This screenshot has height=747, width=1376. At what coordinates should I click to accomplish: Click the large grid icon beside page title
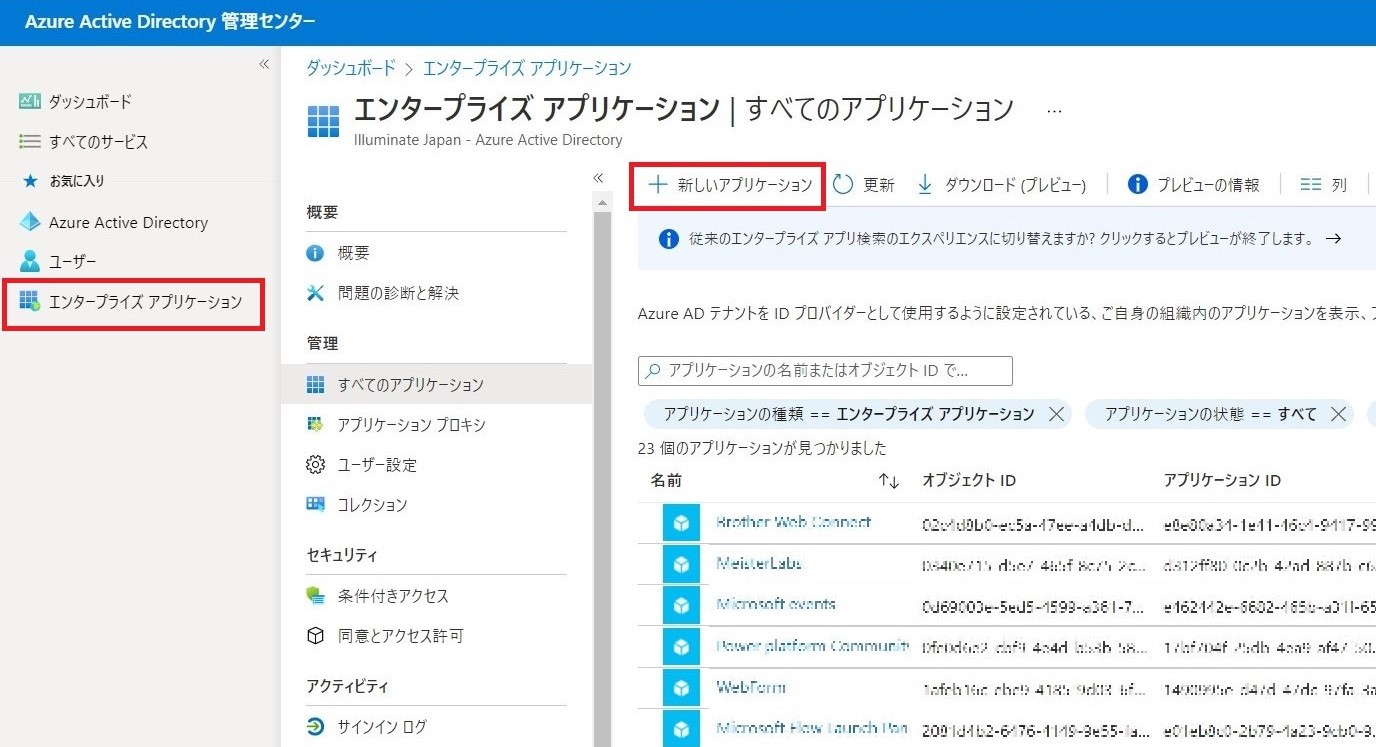(x=323, y=121)
